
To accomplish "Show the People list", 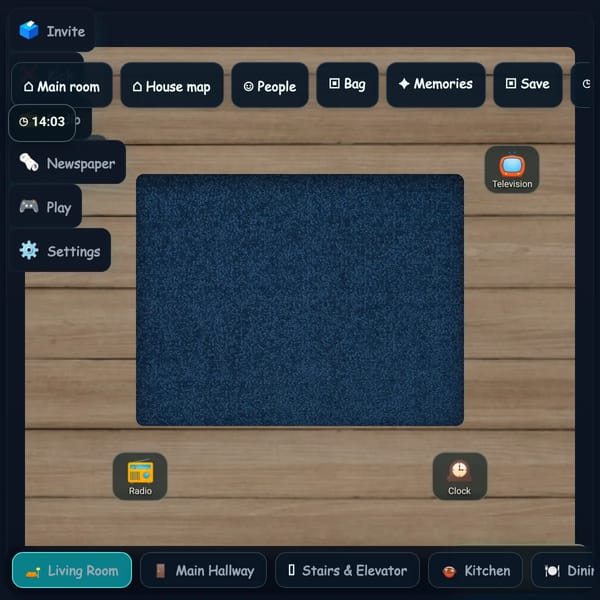I will click(x=270, y=86).
